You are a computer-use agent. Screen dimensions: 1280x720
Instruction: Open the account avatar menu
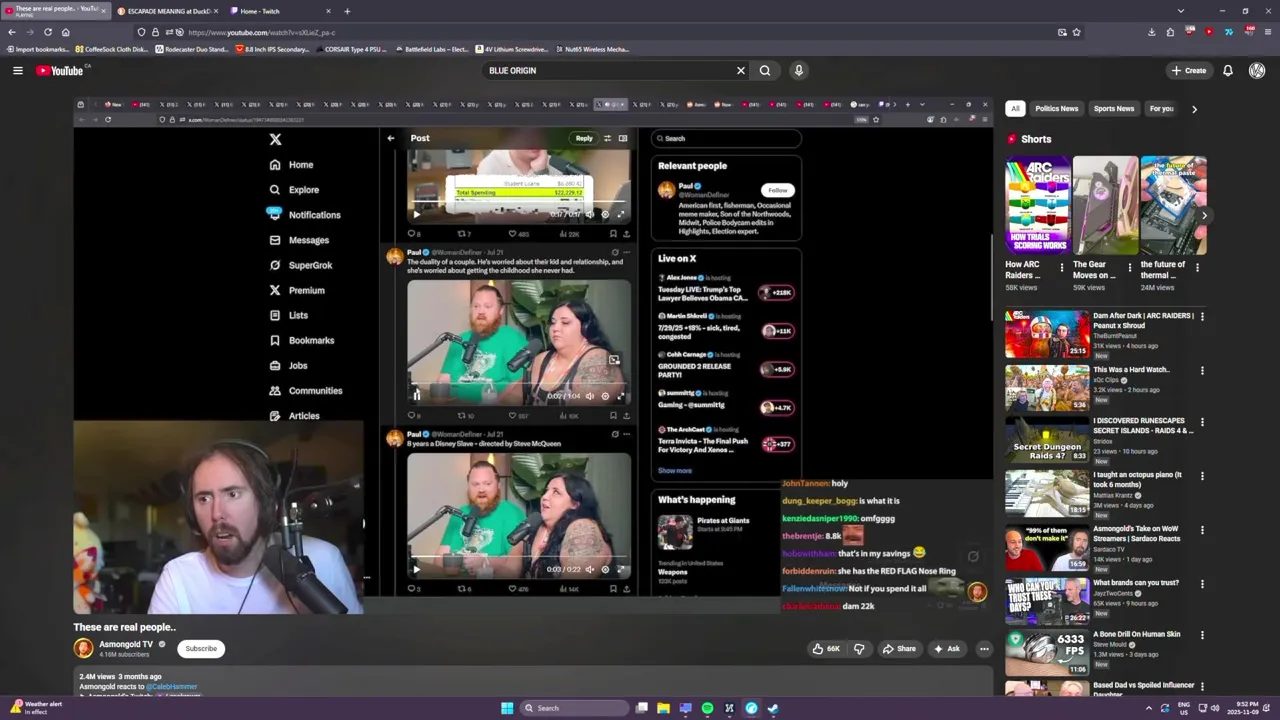point(1257,70)
